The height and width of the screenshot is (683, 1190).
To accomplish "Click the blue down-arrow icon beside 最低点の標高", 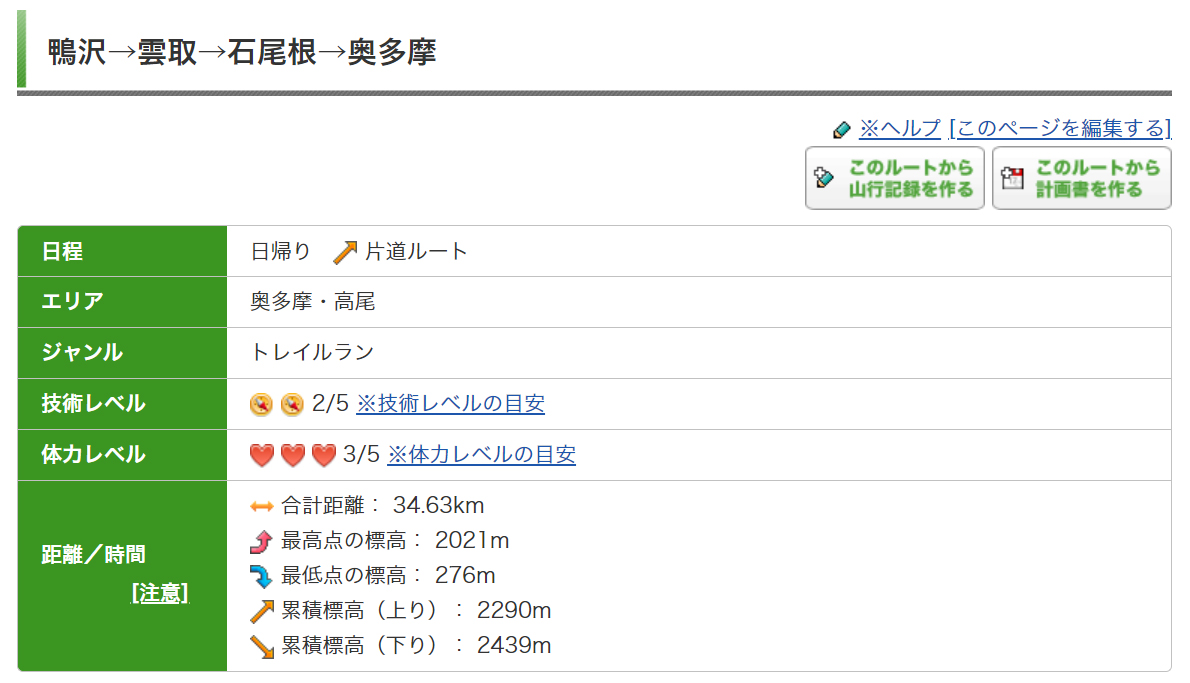I will [x=261, y=577].
